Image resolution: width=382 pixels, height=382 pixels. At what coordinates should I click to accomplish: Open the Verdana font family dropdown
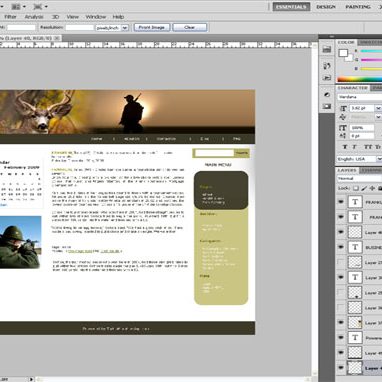click(x=360, y=97)
